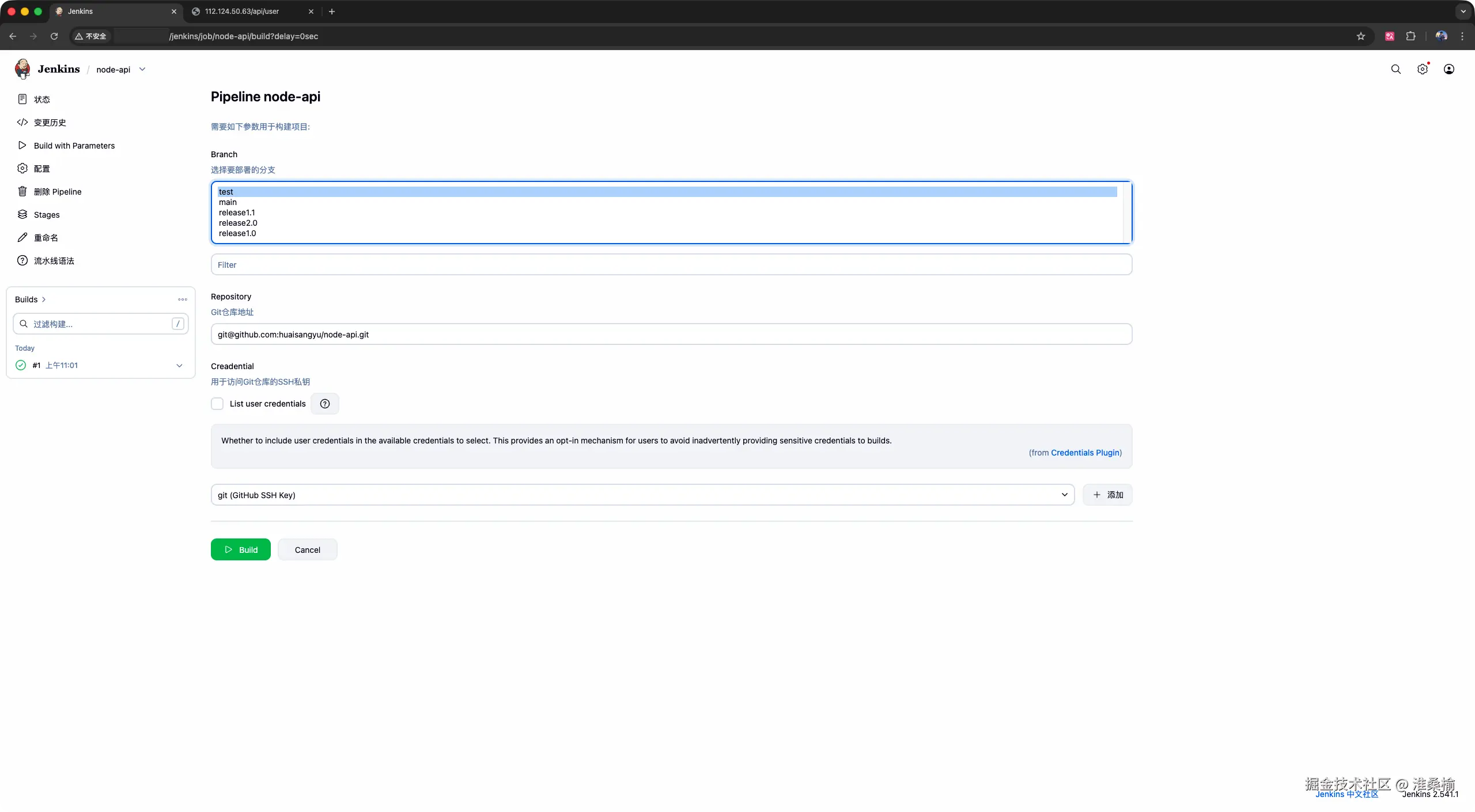The image size is (1475, 812).
Task: Open Jenkins search magnifier icon
Action: click(1395, 69)
